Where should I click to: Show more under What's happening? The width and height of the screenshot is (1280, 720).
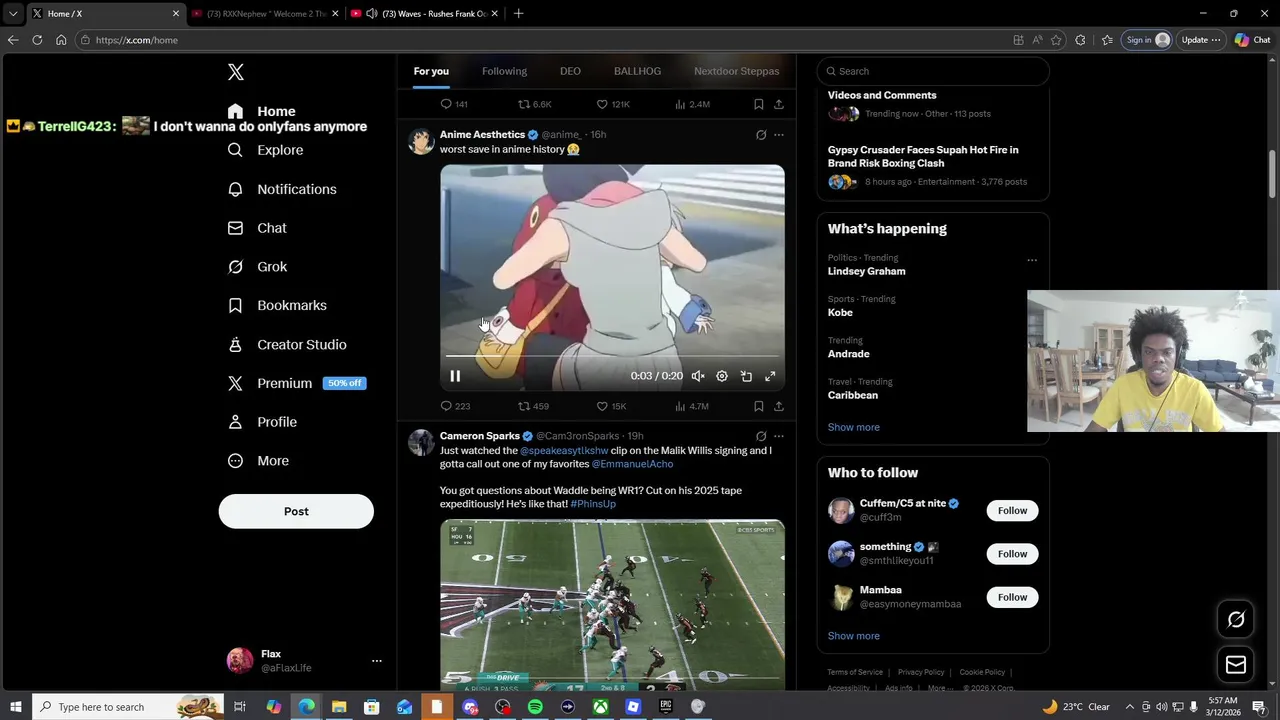tap(854, 427)
